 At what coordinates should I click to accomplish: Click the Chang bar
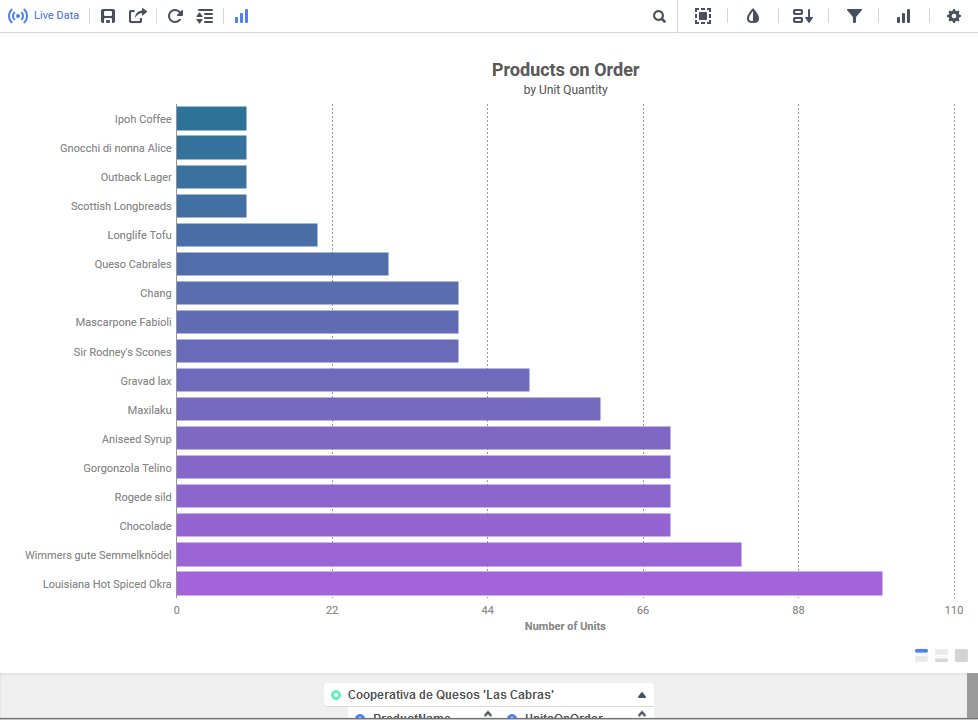[317, 293]
